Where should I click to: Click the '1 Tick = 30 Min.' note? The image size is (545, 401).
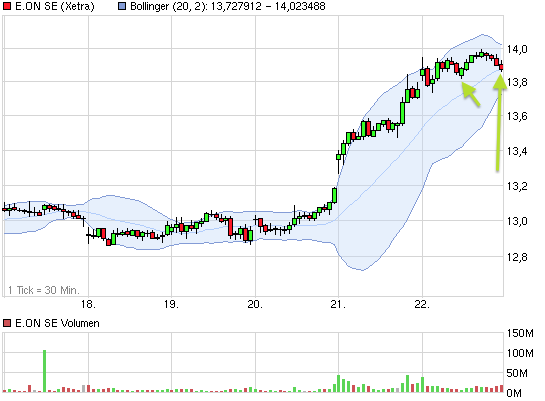pyautogui.click(x=44, y=290)
